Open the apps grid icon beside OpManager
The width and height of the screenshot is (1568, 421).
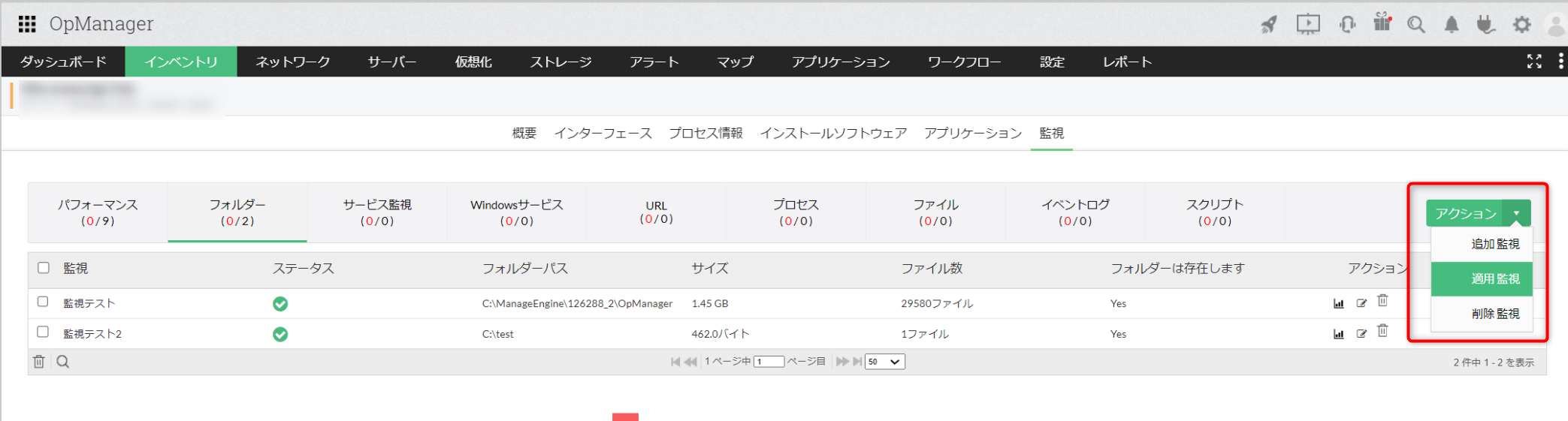coord(27,24)
